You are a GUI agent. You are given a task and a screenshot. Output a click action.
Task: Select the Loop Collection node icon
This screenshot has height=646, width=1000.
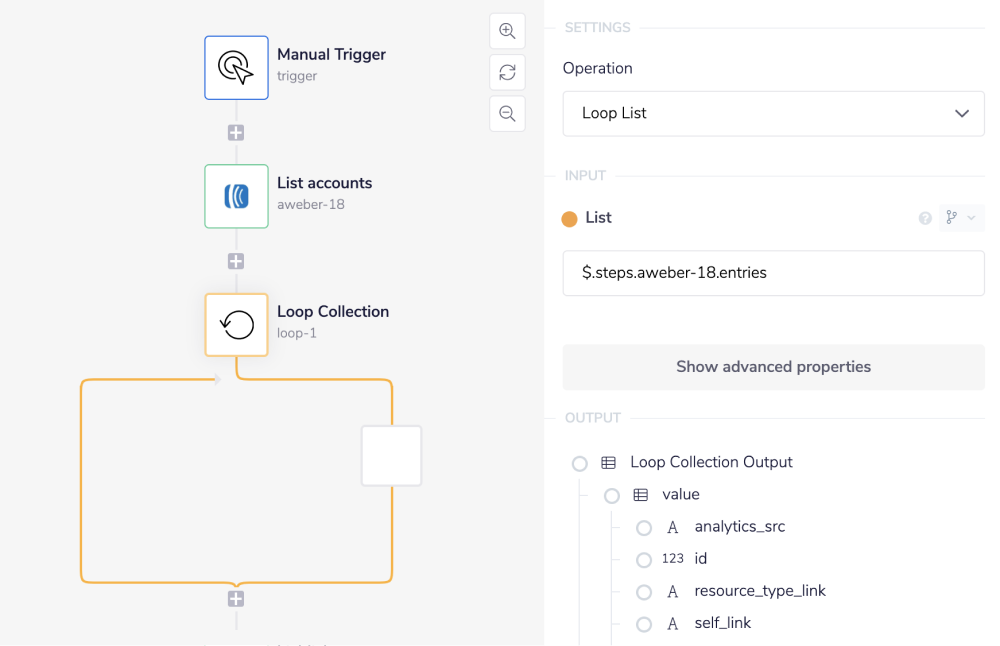click(236, 324)
